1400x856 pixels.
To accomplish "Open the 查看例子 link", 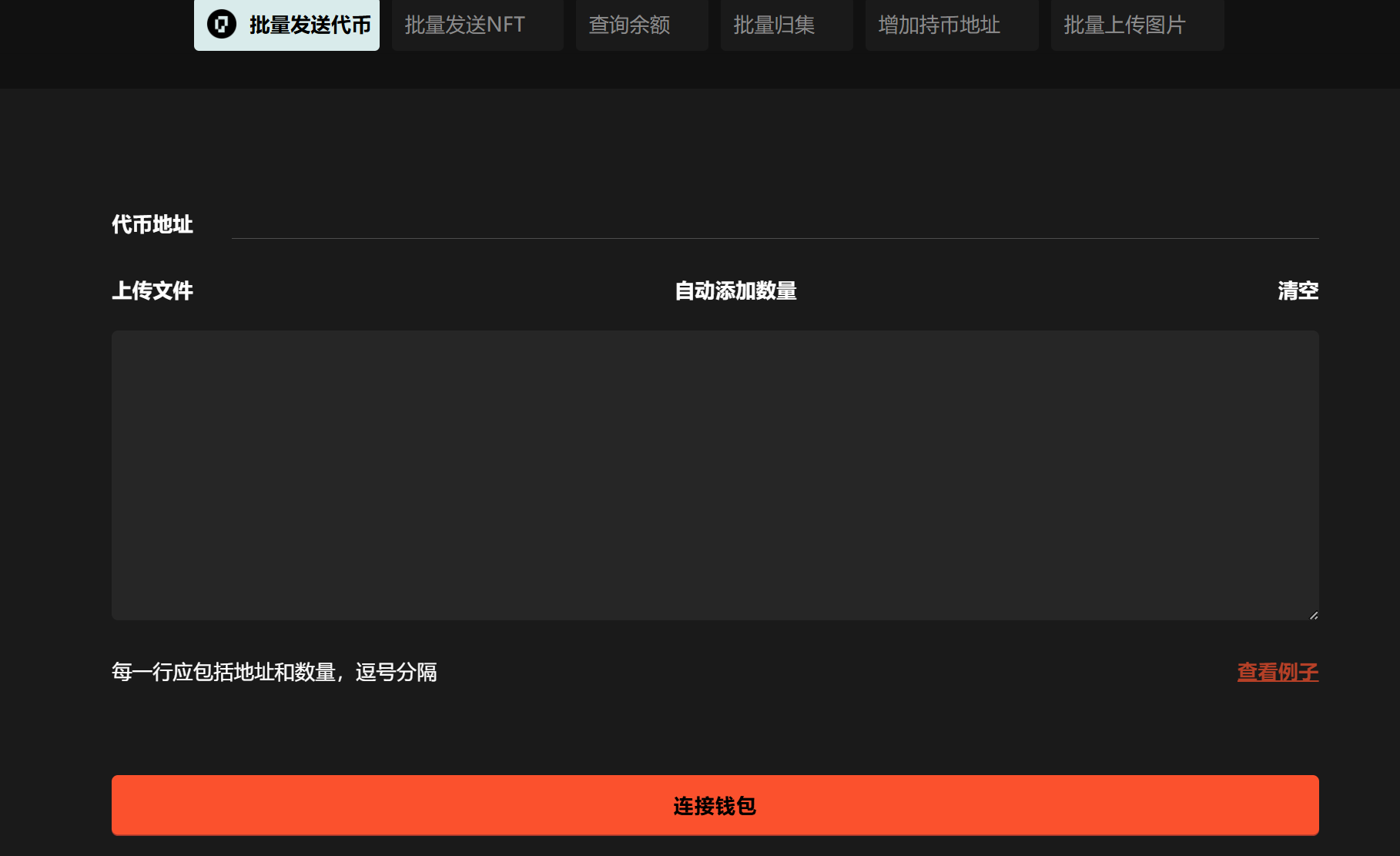I will tap(1278, 672).
